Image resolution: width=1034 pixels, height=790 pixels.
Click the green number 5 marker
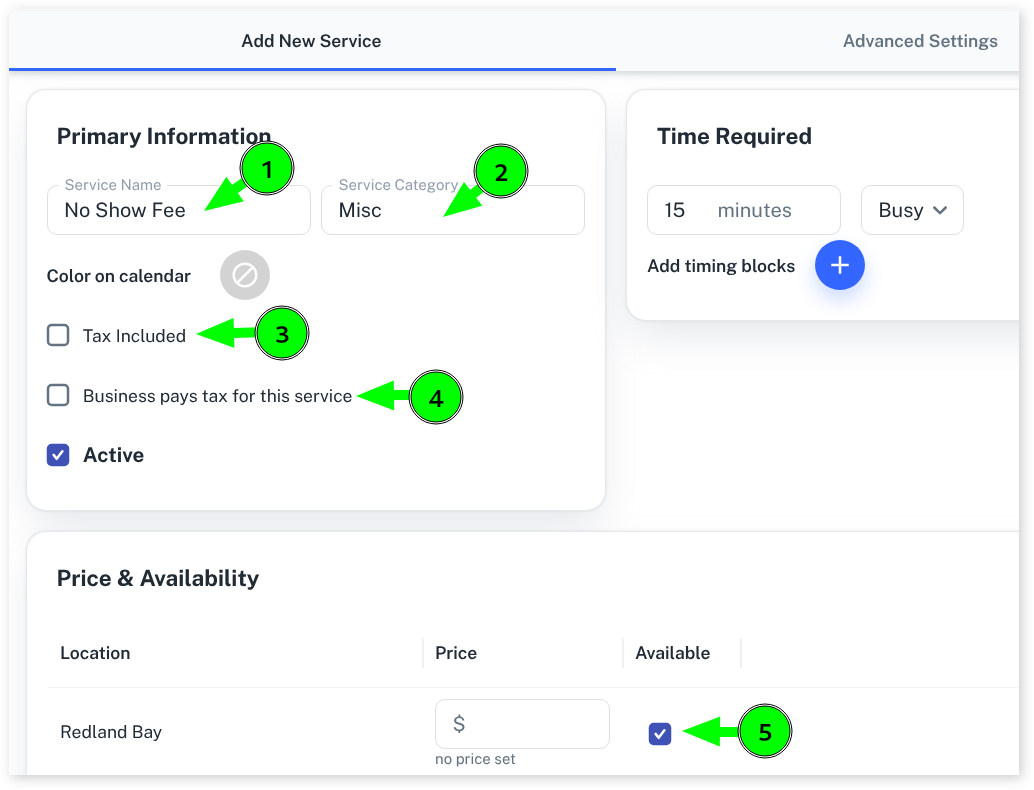764,733
